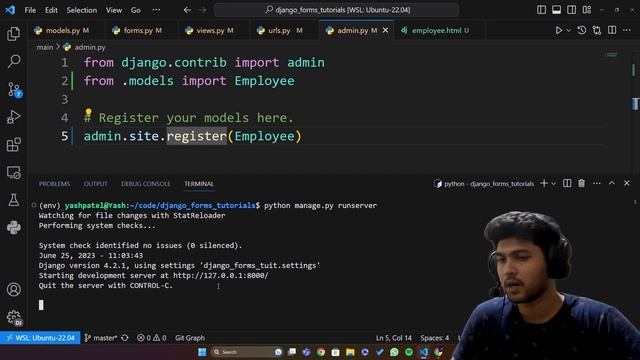Open Customize Layout menu

click(x=587, y=10)
